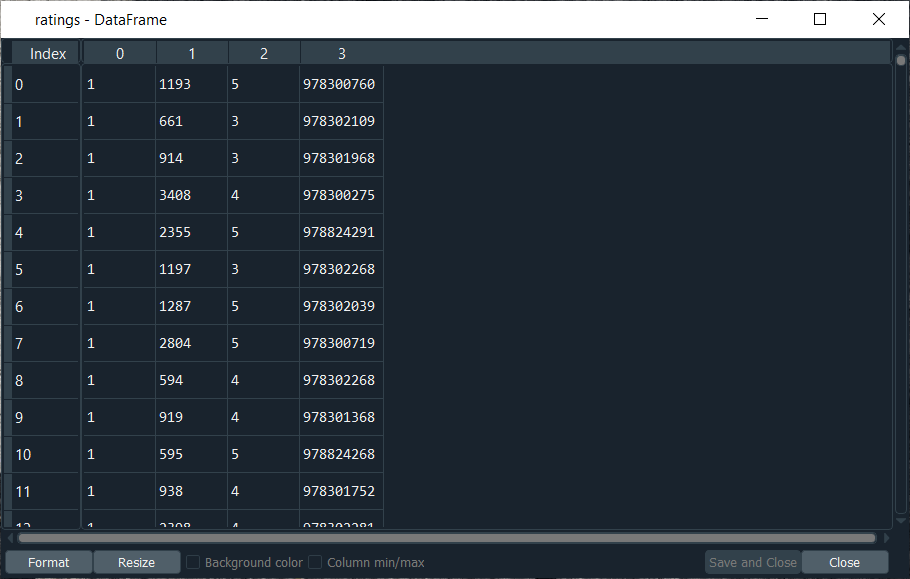The height and width of the screenshot is (579, 910).
Task: Select column header 3
Action: pos(342,54)
